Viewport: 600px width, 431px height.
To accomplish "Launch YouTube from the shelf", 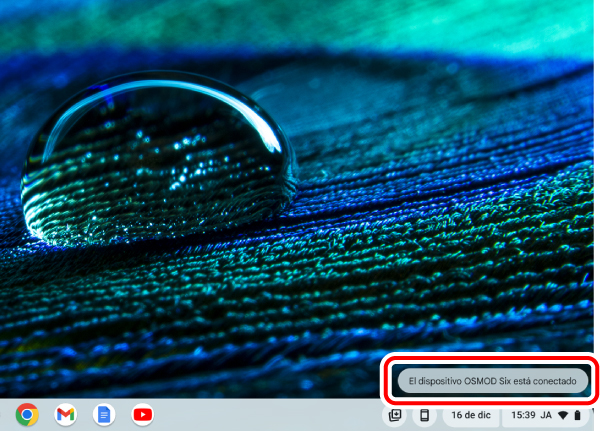I will point(142,414).
